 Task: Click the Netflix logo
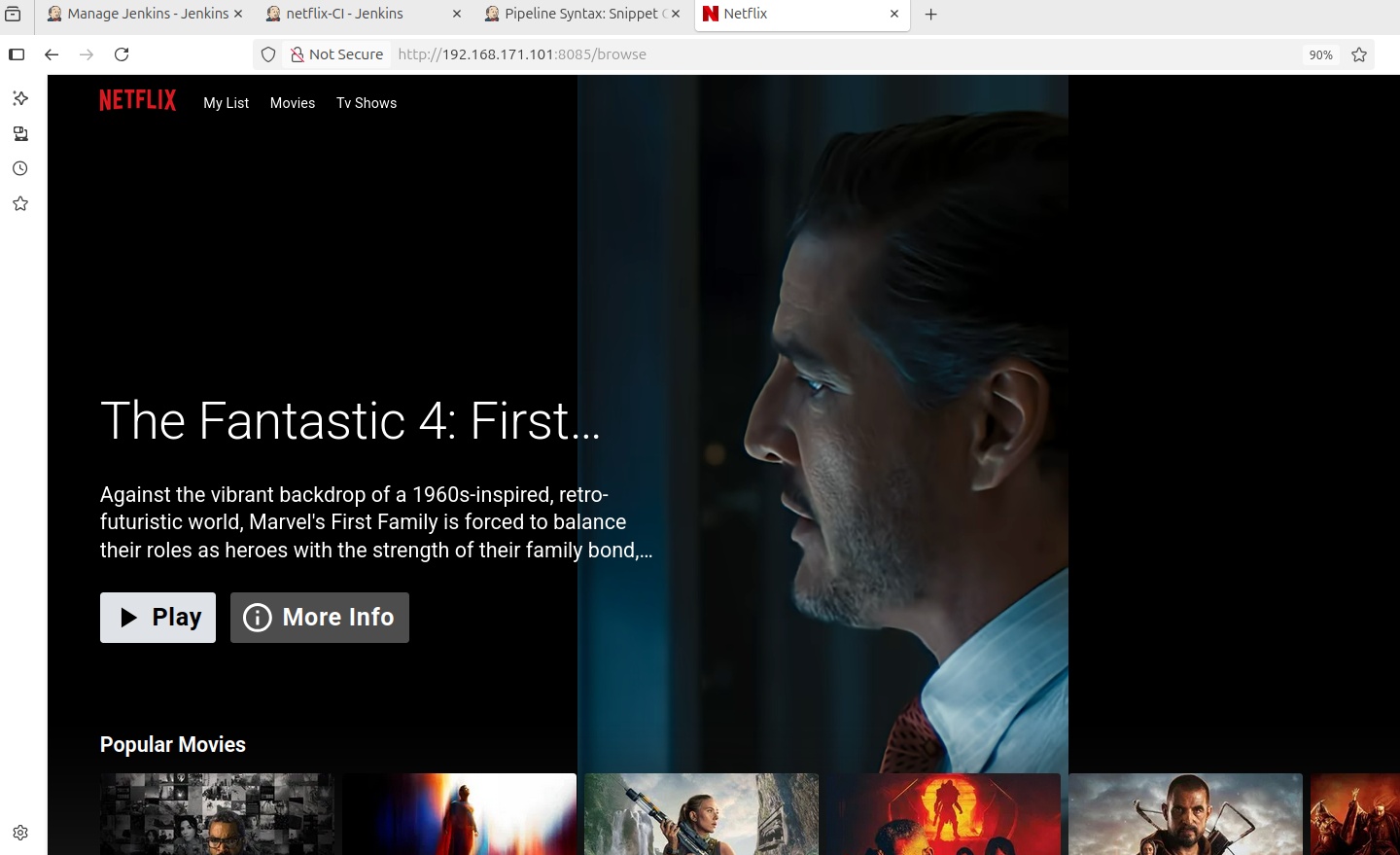click(137, 100)
